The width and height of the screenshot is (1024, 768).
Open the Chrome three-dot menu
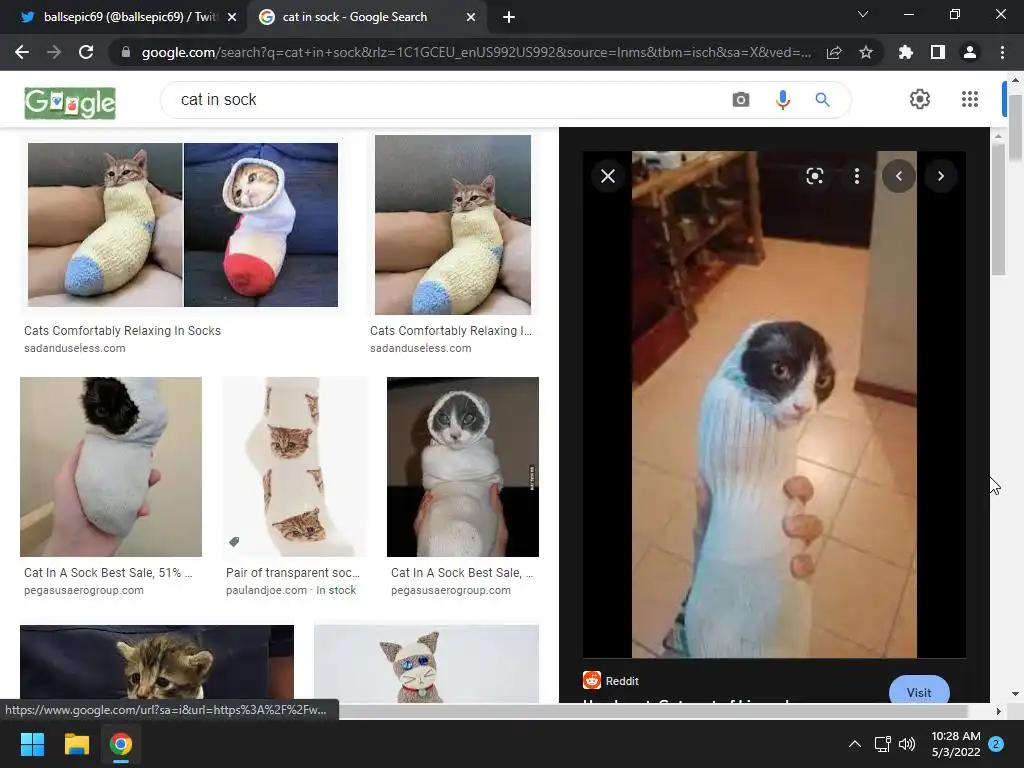pyautogui.click(x=1002, y=52)
